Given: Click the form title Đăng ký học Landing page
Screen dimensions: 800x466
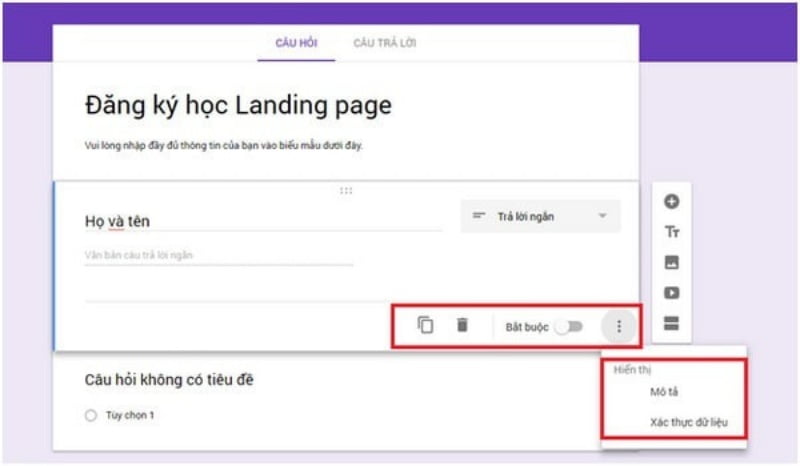Looking at the screenshot, I should pyautogui.click(x=238, y=105).
